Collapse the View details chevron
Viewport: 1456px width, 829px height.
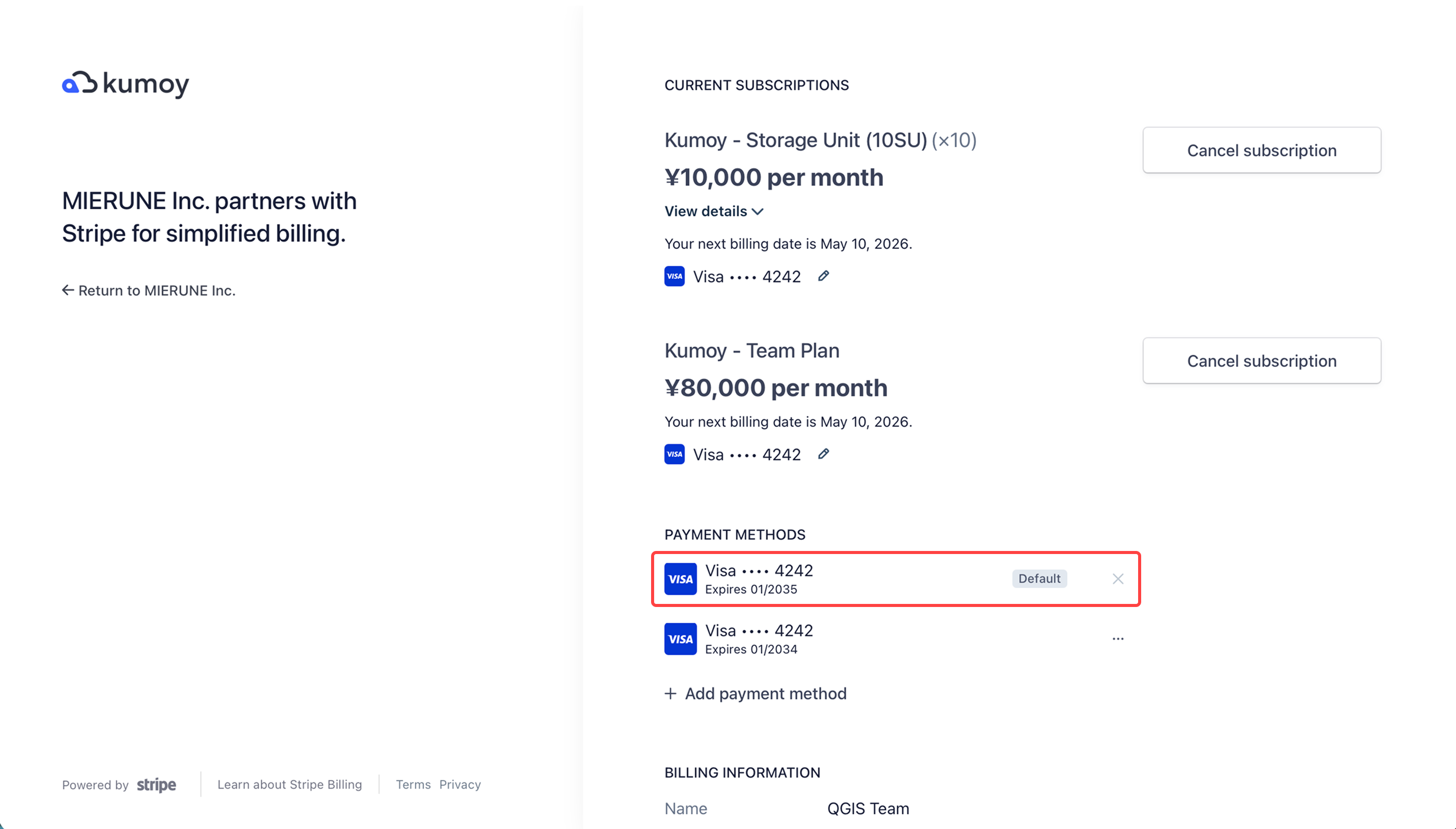(758, 211)
